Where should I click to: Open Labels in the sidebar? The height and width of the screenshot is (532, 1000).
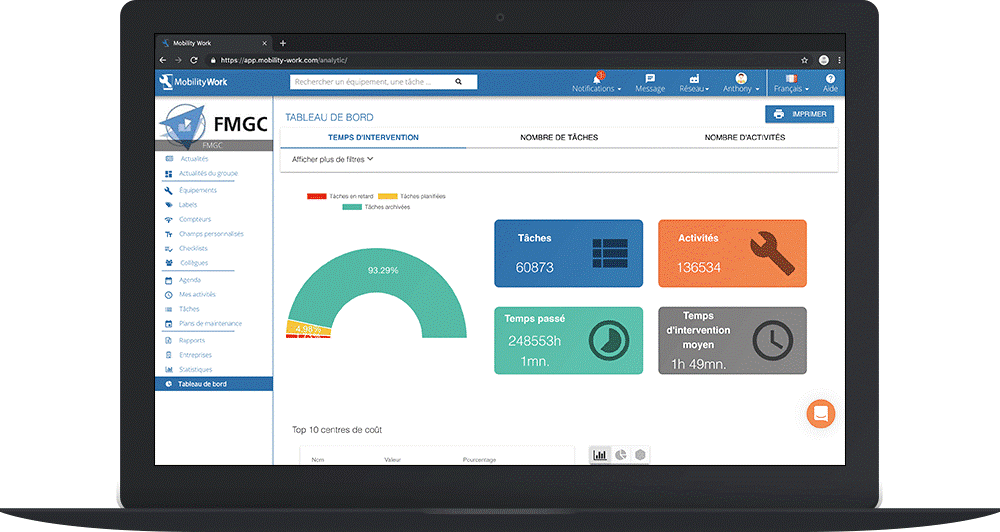point(188,205)
